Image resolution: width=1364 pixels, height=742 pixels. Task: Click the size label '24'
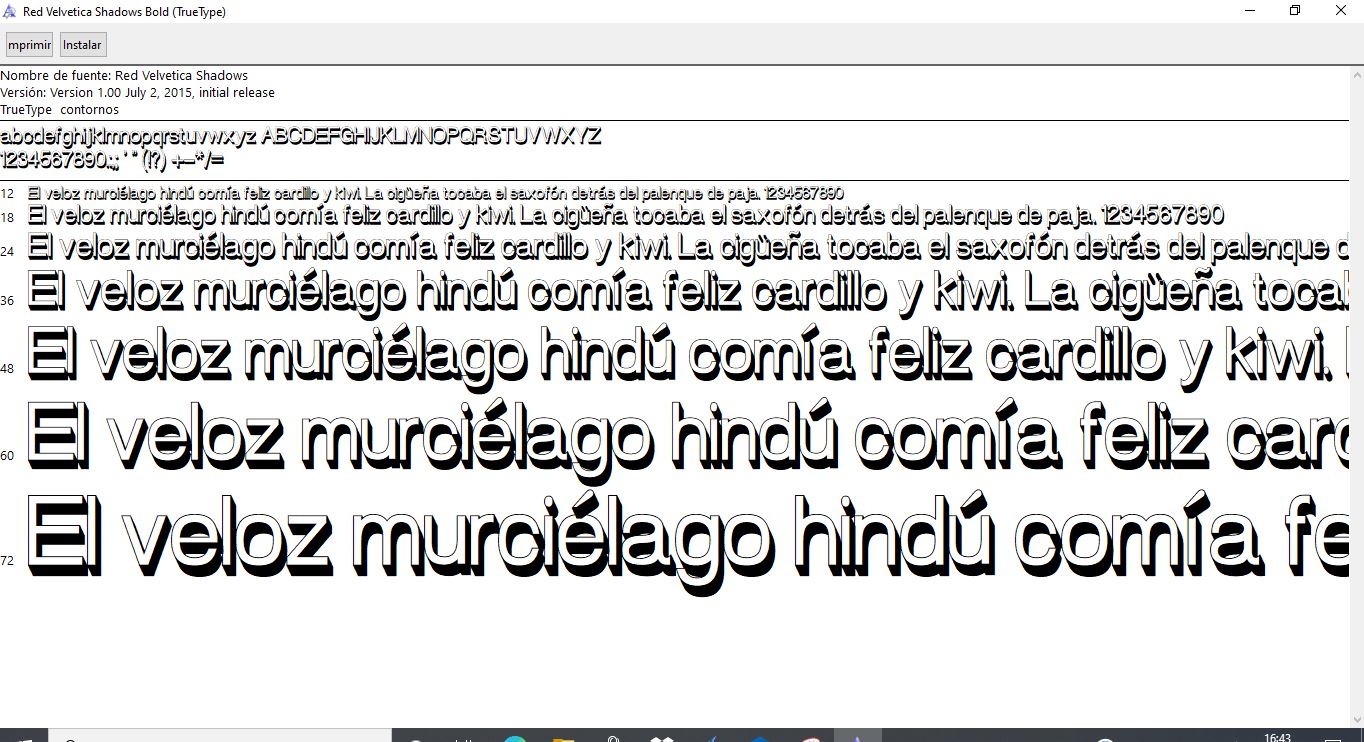point(7,251)
